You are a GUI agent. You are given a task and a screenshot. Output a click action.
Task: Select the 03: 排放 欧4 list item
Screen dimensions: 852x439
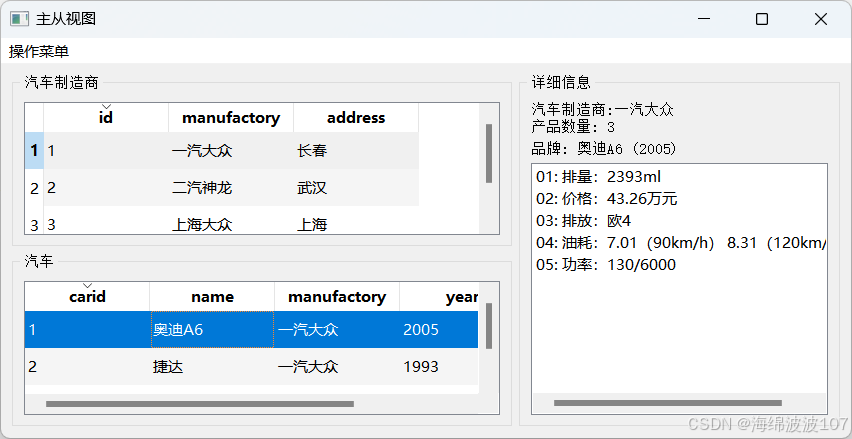tap(679, 221)
